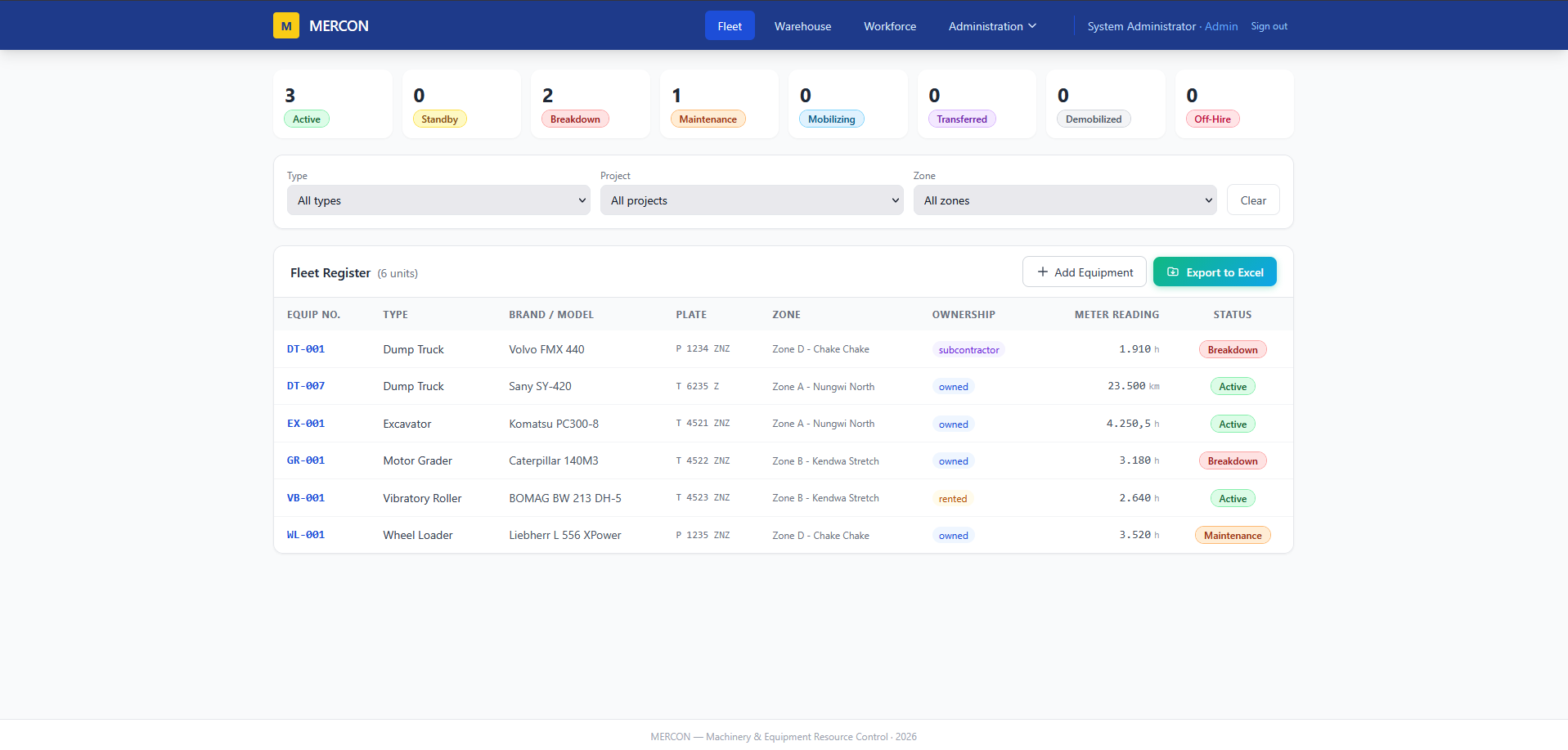Click the plus icon in Add Equipment
This screenshot has height=750, width=1568.
(1042, 272)
